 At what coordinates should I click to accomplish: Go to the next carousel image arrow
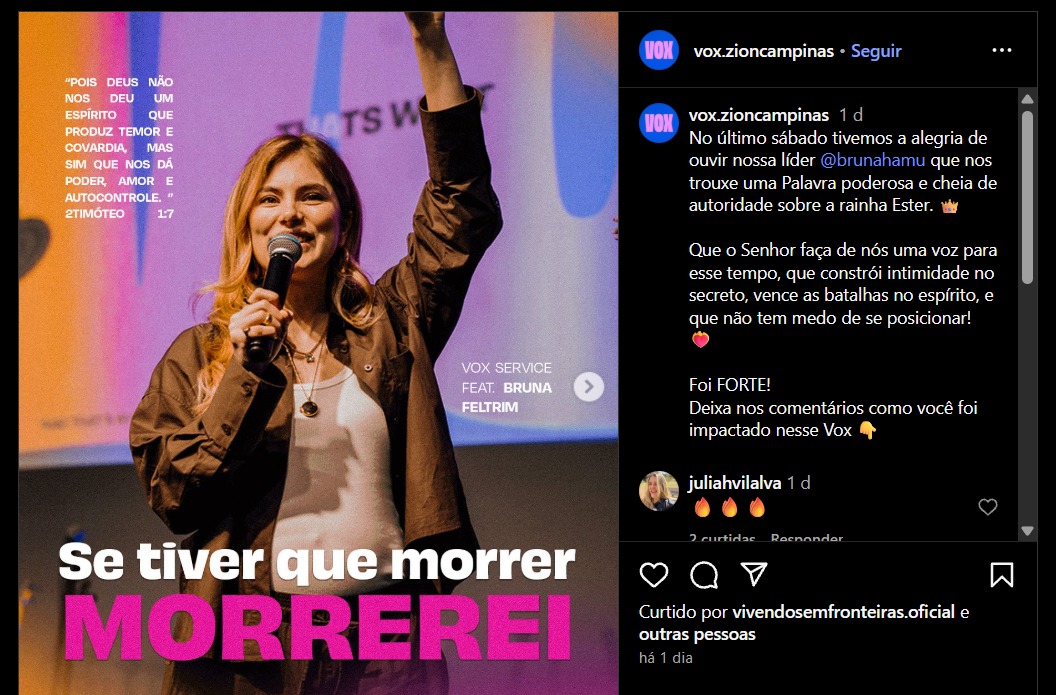[589, 387]
